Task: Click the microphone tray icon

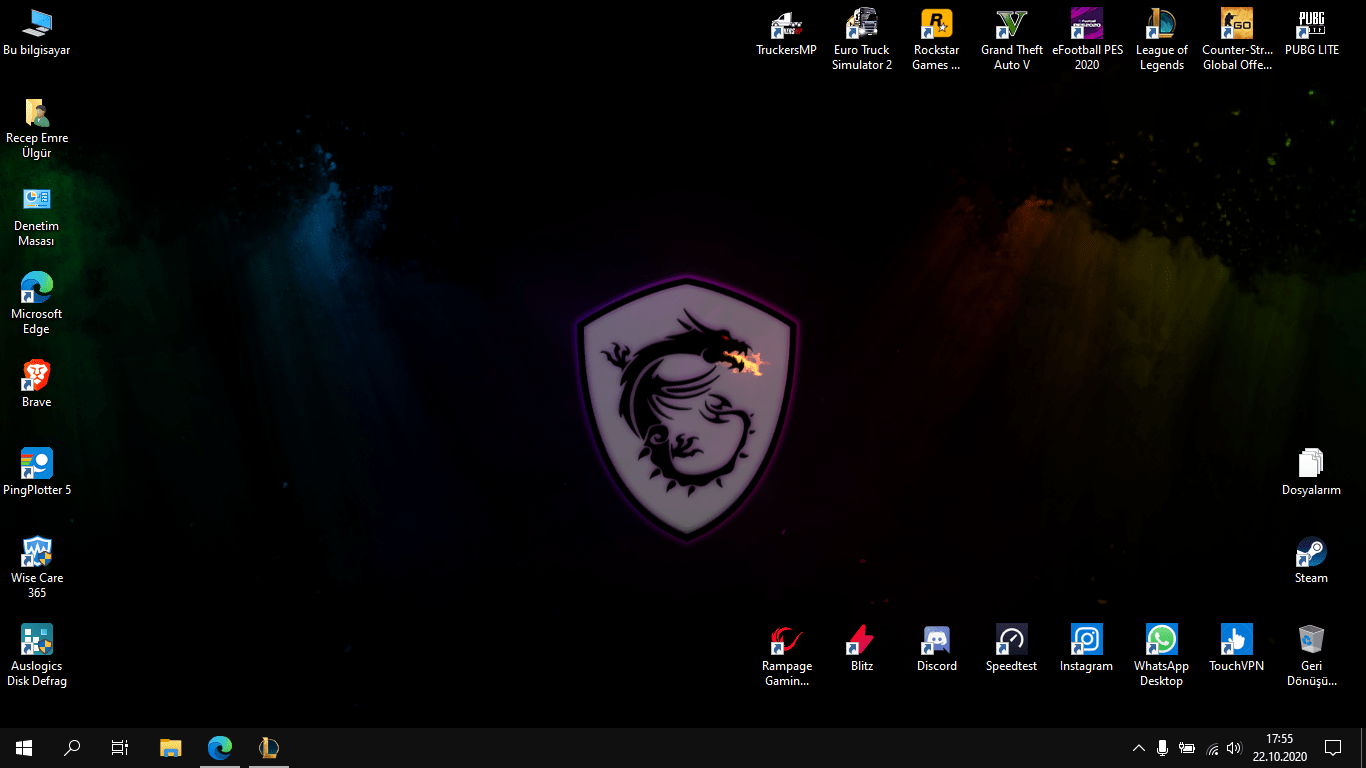Action: tap(1162, 748)
